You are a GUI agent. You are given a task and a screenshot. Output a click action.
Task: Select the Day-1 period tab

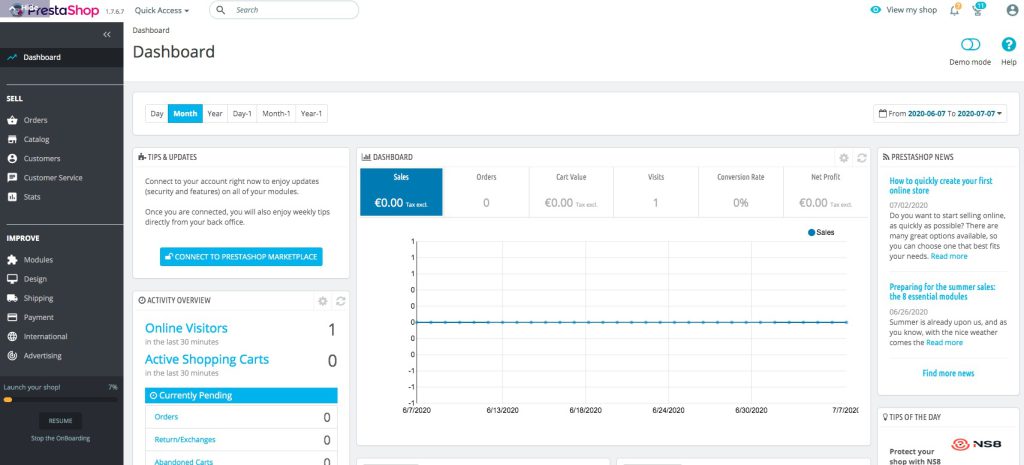(x=242, y=114)
